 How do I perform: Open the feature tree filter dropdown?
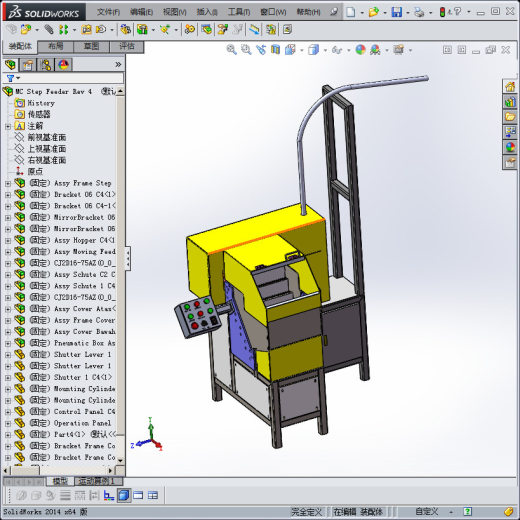[x=13, y=78]
